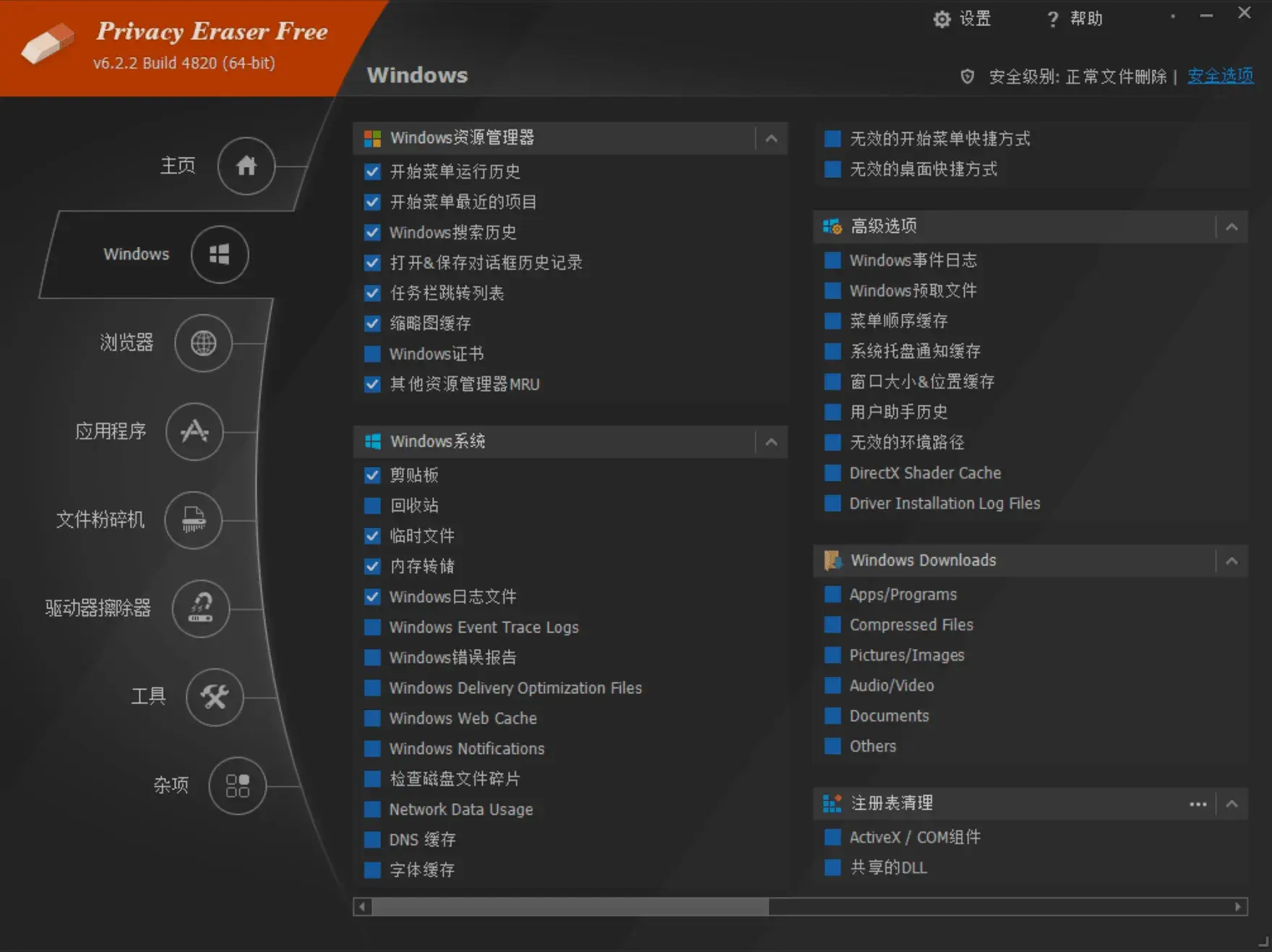This screenshot has width=1272, height=952.
Task: Tick Windows Event Trace Logs
Action: 372,627
